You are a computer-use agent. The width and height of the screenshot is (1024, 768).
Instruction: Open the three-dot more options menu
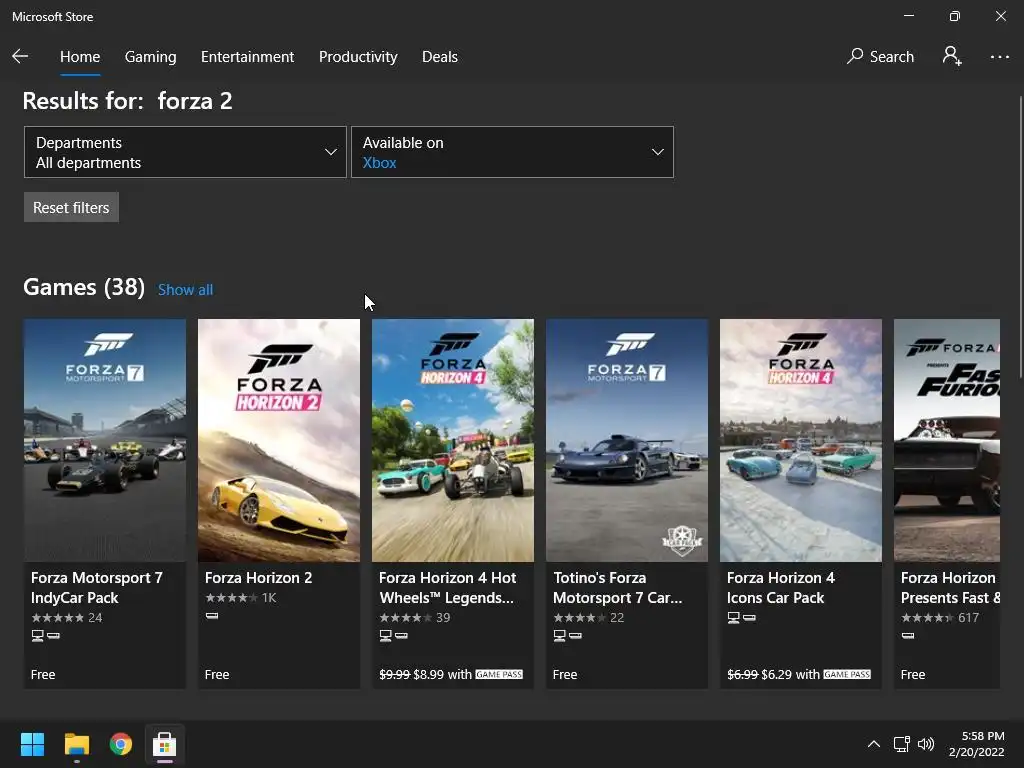[x=999, y=57]
